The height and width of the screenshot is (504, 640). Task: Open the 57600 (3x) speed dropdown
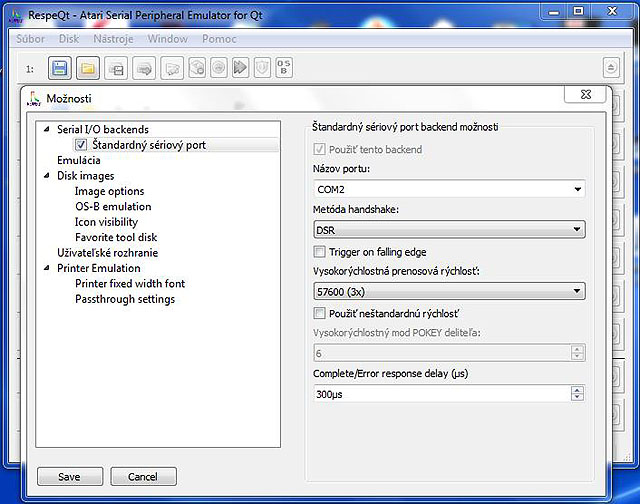click(449, 291)
